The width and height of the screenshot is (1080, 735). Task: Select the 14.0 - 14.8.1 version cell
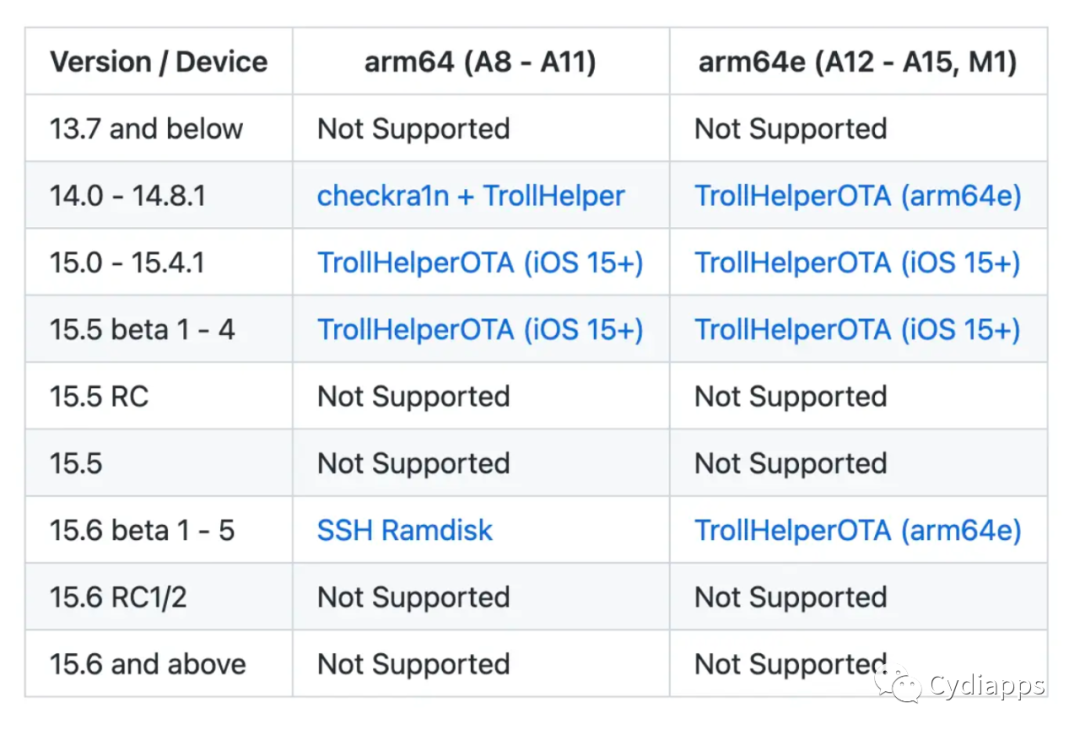click(x=158, y=196)
